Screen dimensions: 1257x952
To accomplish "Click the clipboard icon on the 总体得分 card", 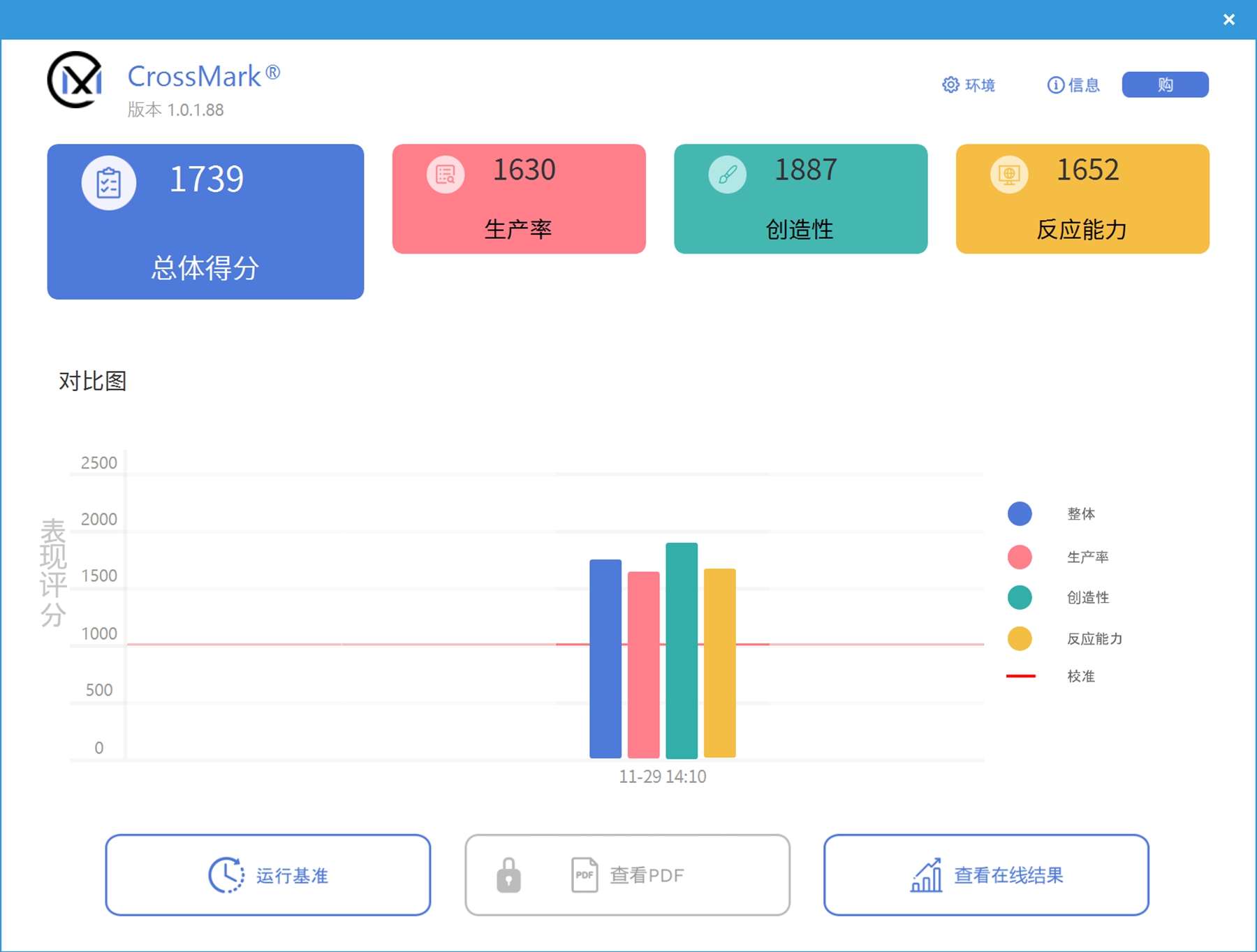I will pos(108,181).
